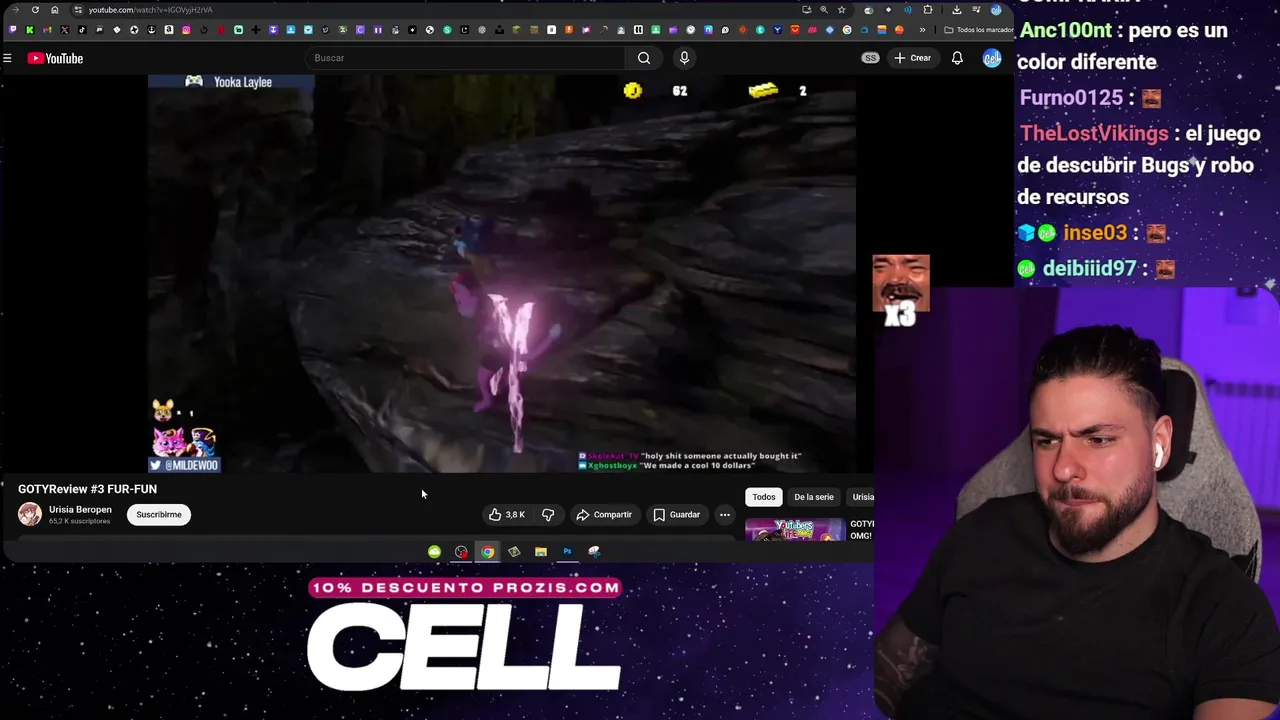Open Photoshop from the taskbar
1280x720 pixels.
[567, 552]
